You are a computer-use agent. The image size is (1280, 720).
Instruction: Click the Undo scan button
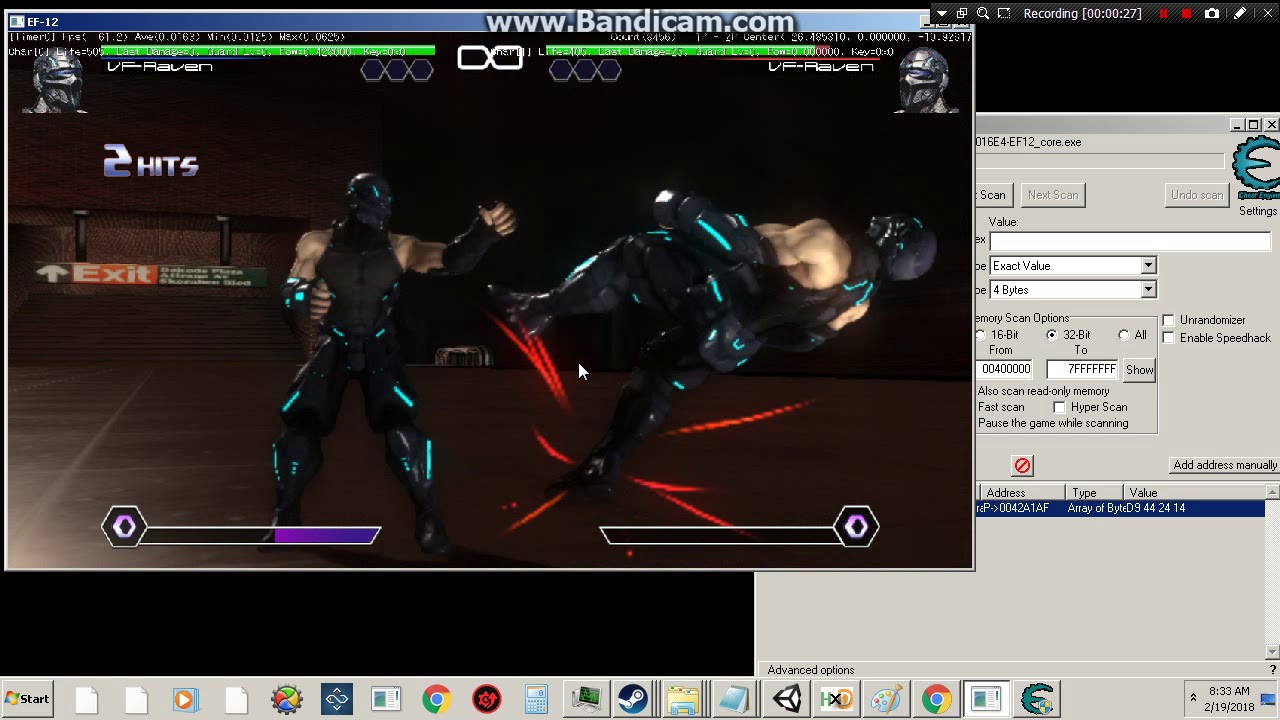tap(1197, 195)
